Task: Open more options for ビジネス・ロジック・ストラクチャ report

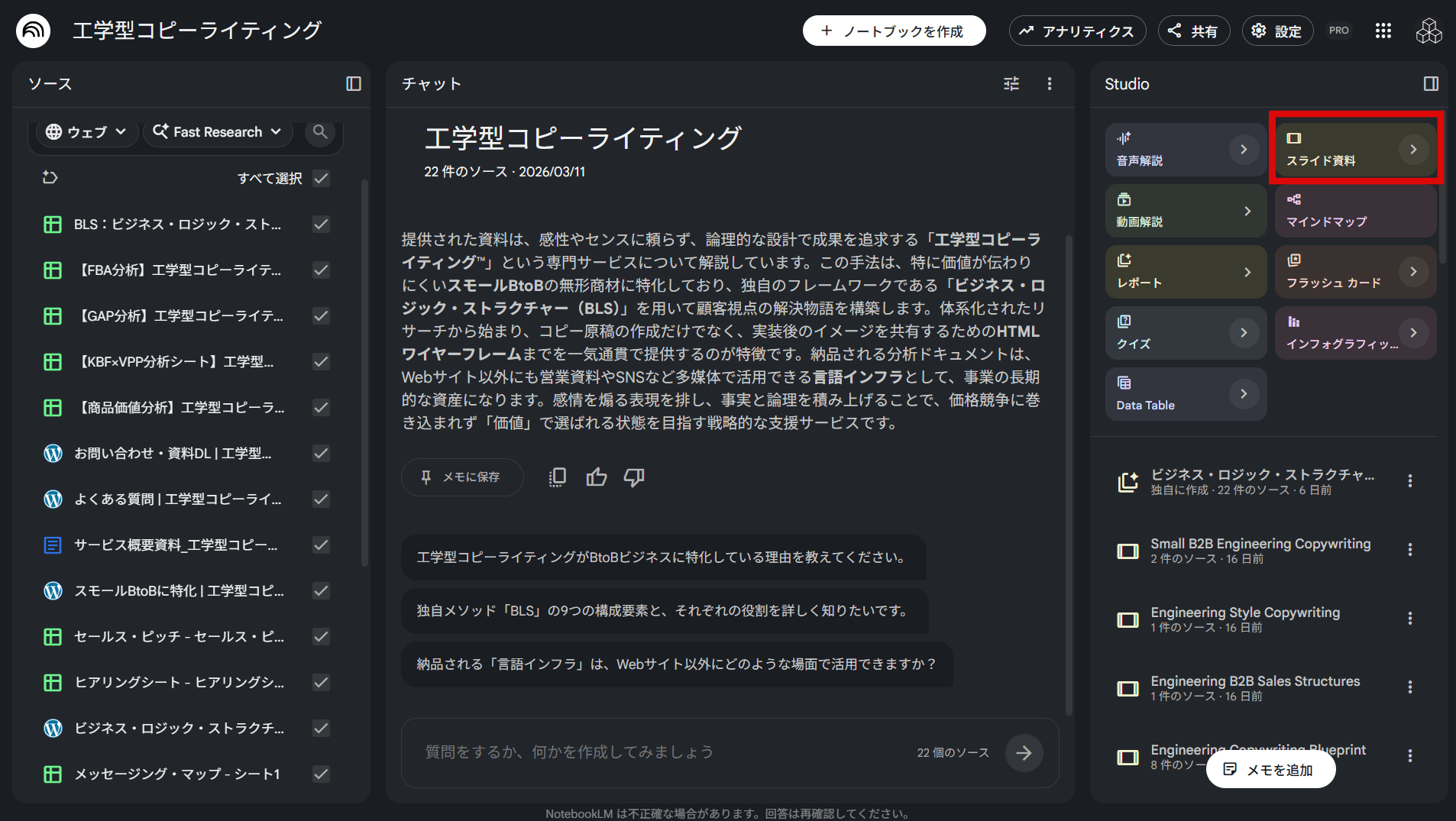Action: tap(1410, 481)
